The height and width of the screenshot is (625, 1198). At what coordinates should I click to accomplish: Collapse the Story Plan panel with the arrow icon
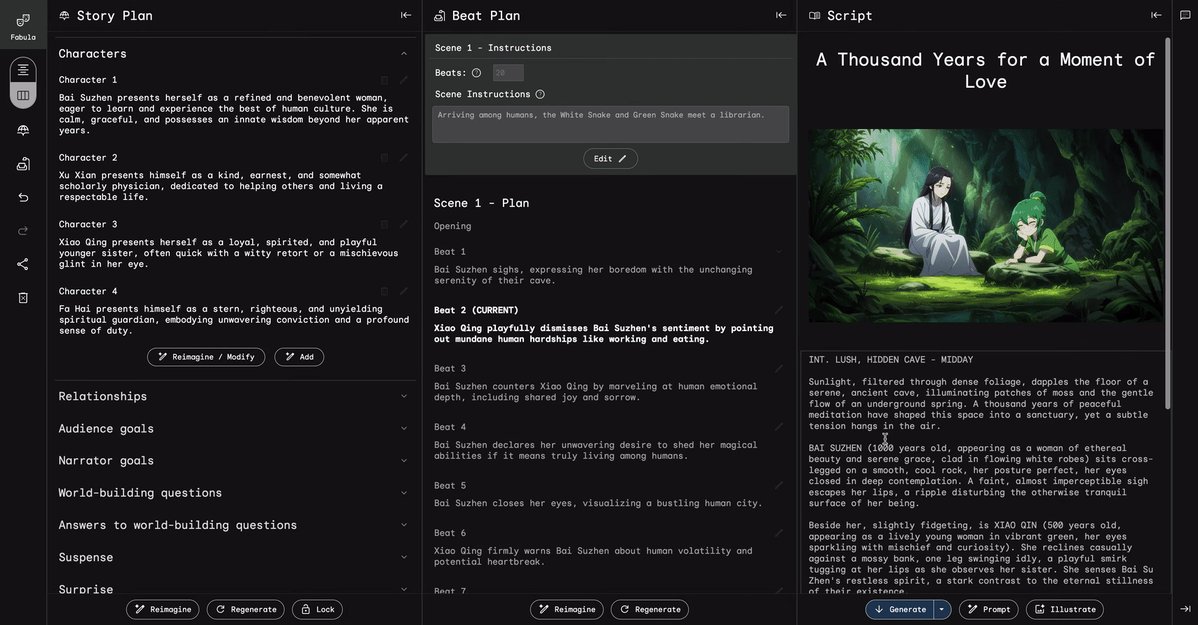coord(406,15)
